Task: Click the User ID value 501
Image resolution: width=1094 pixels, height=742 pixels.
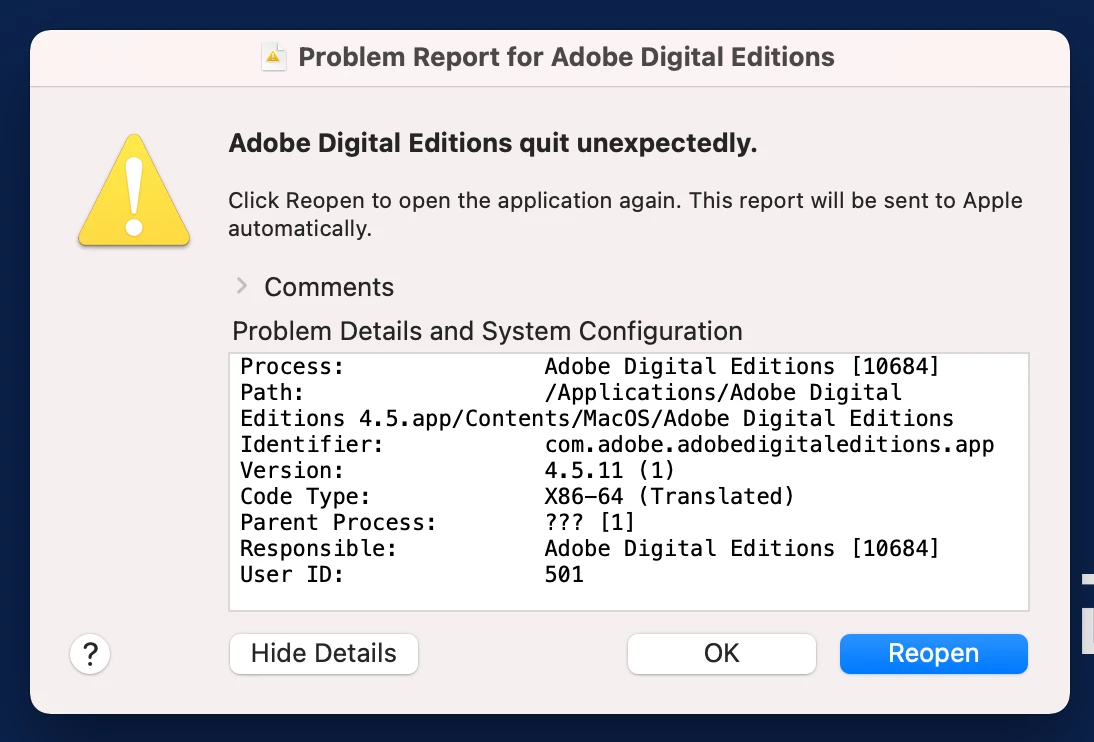Action: (x=564, y=574)
